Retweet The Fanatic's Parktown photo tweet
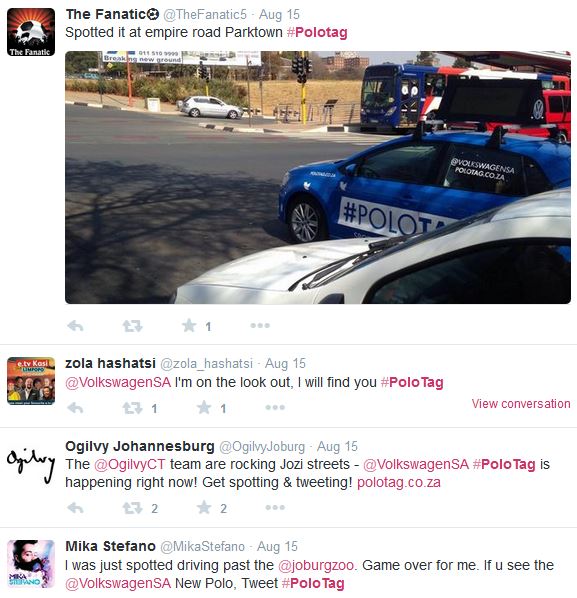Viewport: 577px width, 598px height. click(132, 326)
